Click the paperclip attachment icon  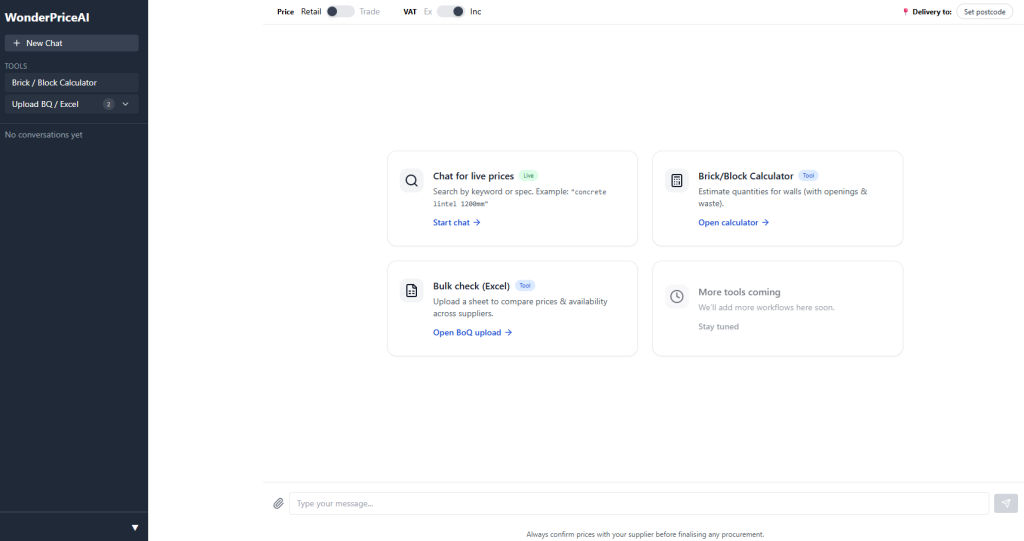tap(278, 504)
